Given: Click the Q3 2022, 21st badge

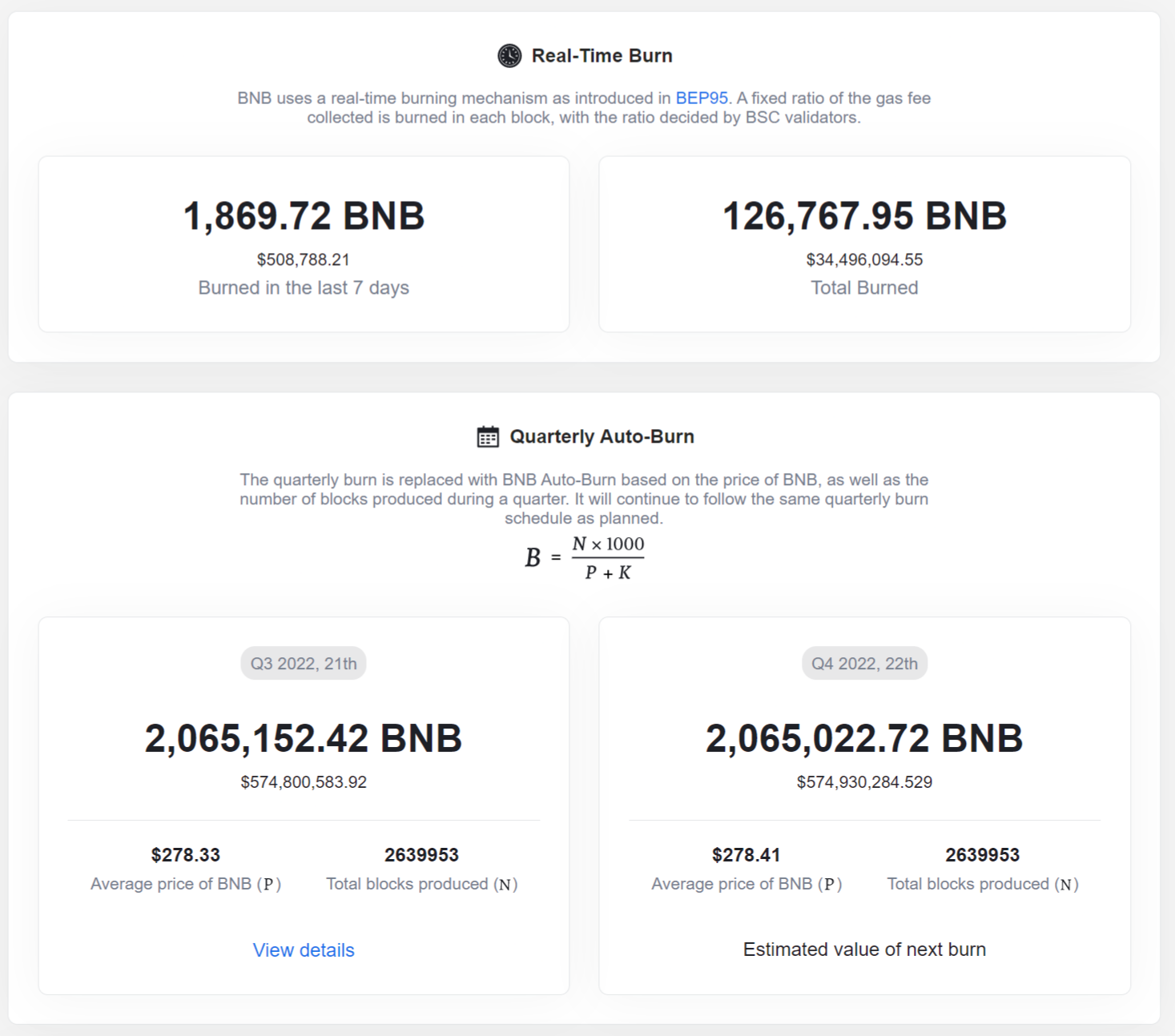Looking at the screenshot, I should click(304, 664).
